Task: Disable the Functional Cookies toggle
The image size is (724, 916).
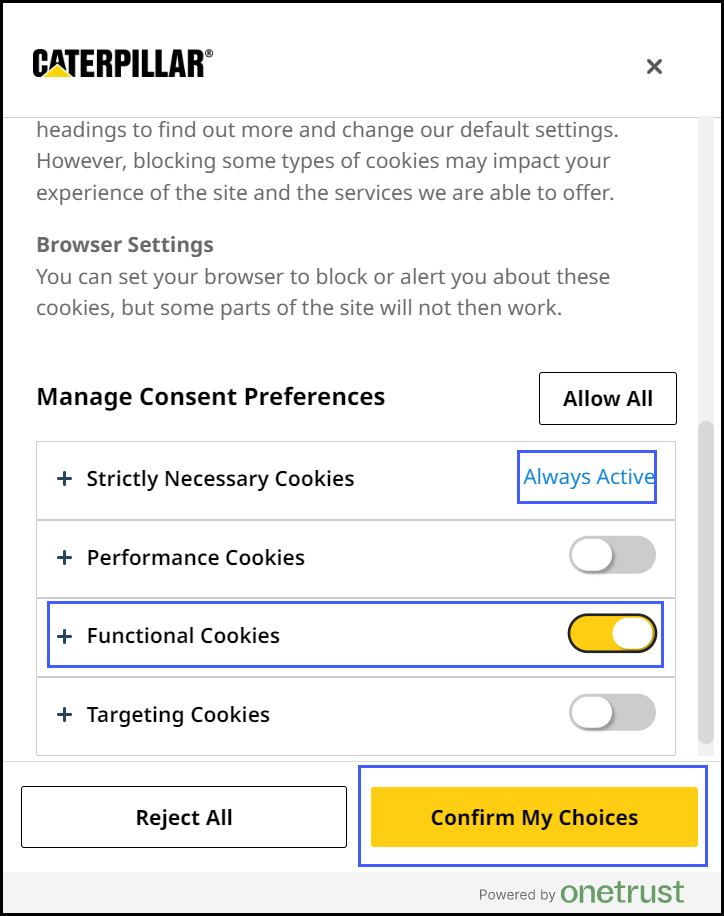Action: (612, 634)
